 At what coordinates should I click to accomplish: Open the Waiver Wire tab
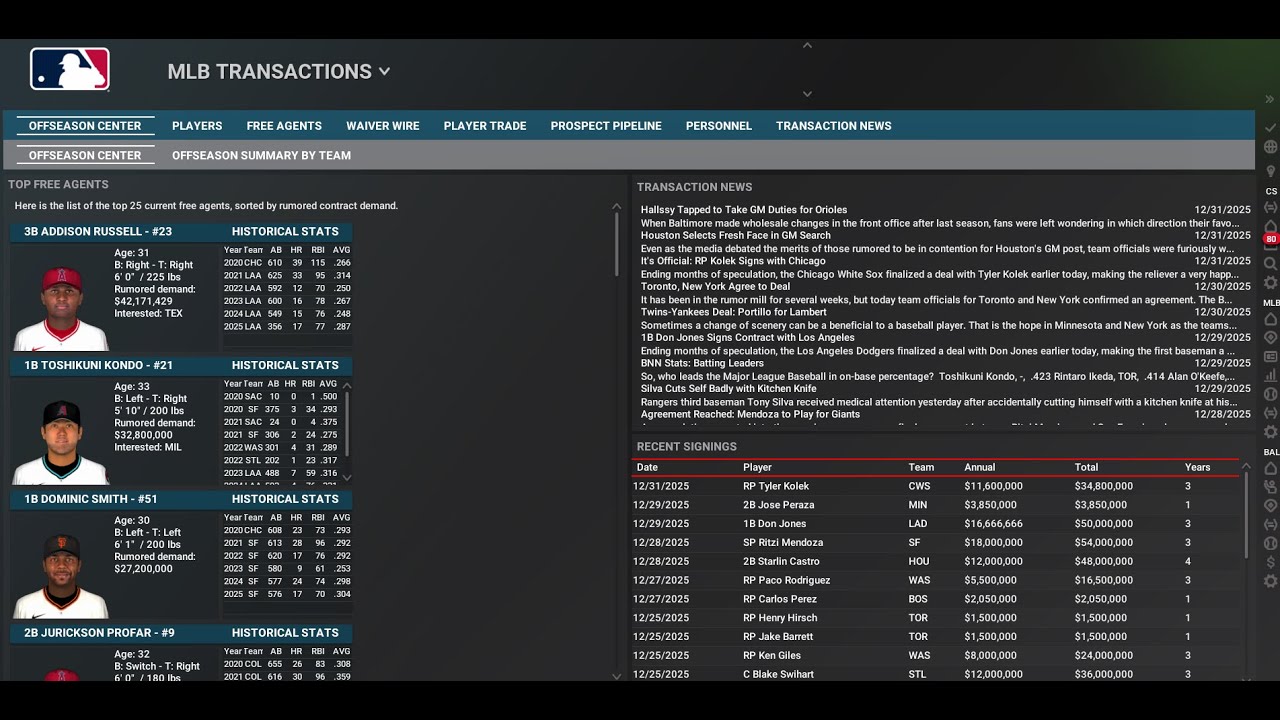[383, 126]
